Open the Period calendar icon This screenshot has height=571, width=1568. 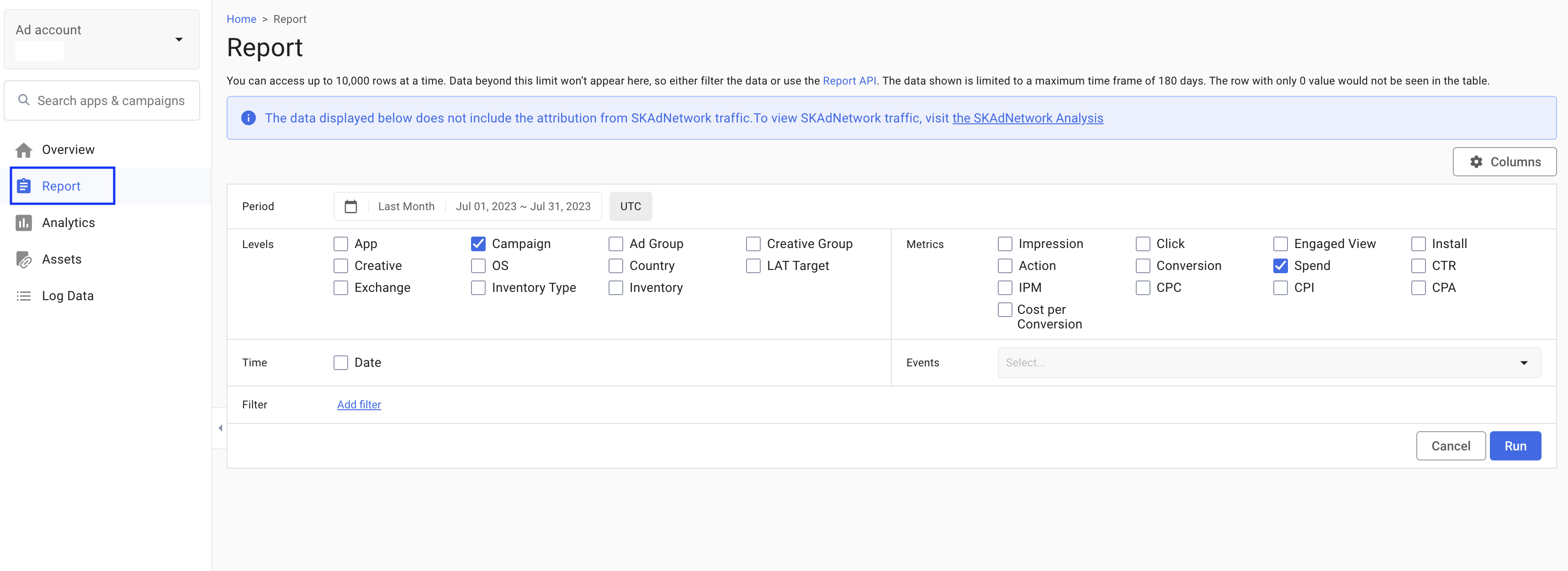(351, 206)
